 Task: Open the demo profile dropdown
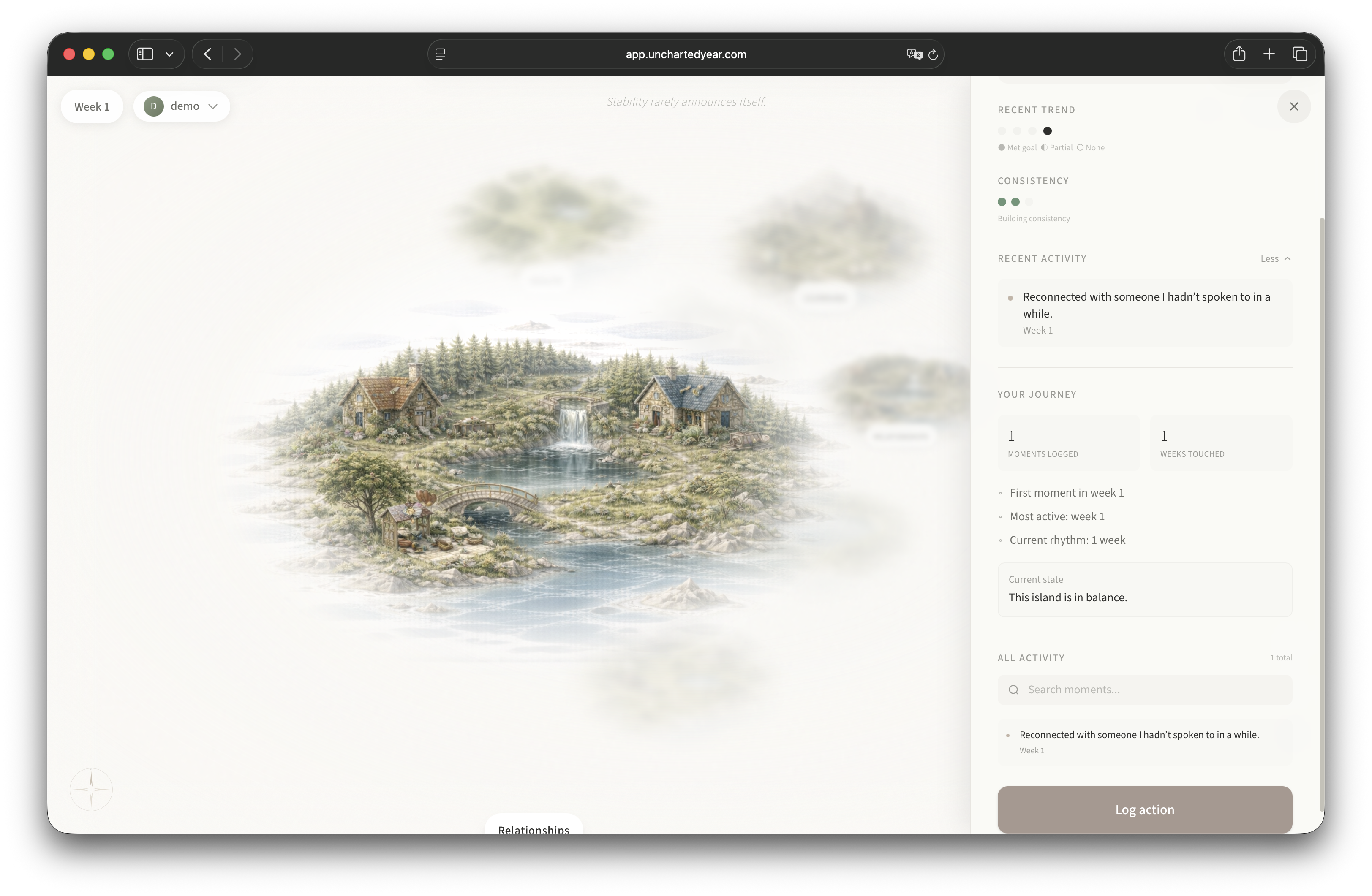213,106
